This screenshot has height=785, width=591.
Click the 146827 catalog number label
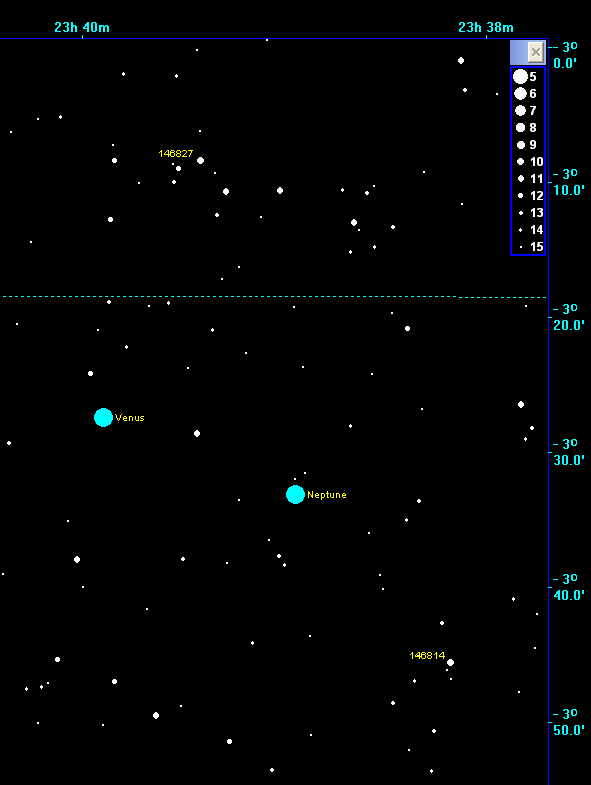[x=176, y=154]
